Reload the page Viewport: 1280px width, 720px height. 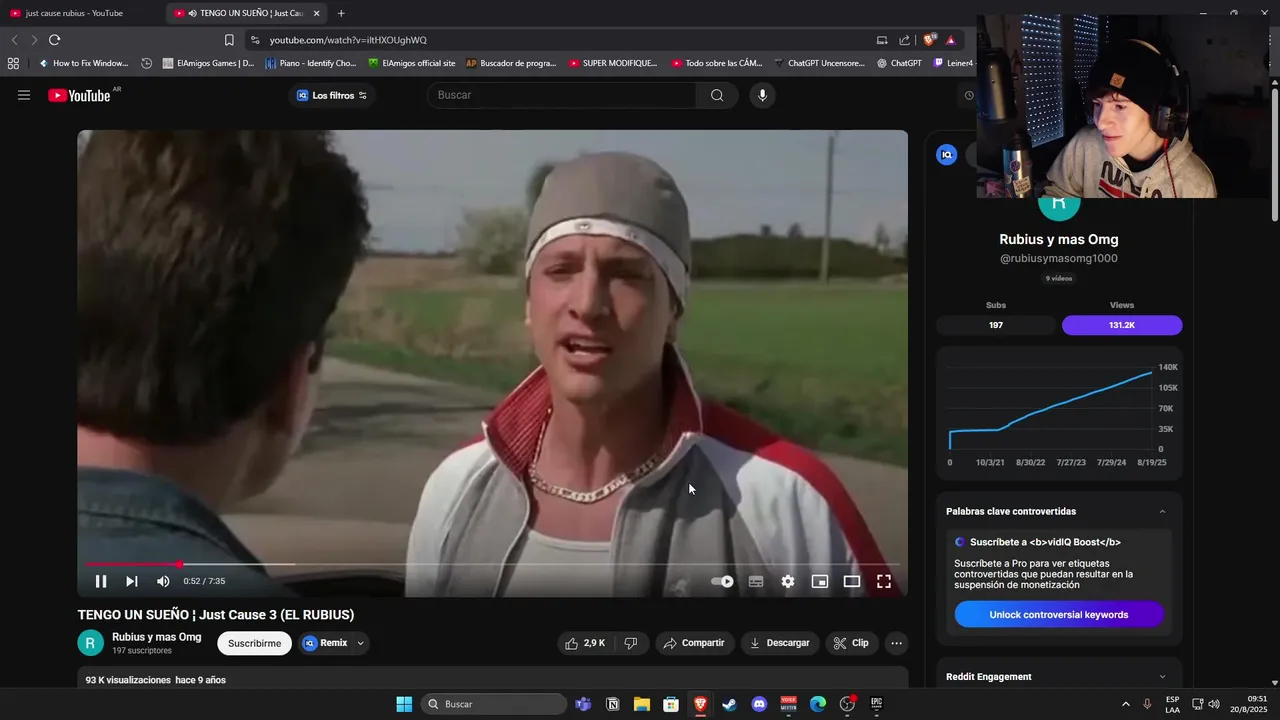pos(54,40)
